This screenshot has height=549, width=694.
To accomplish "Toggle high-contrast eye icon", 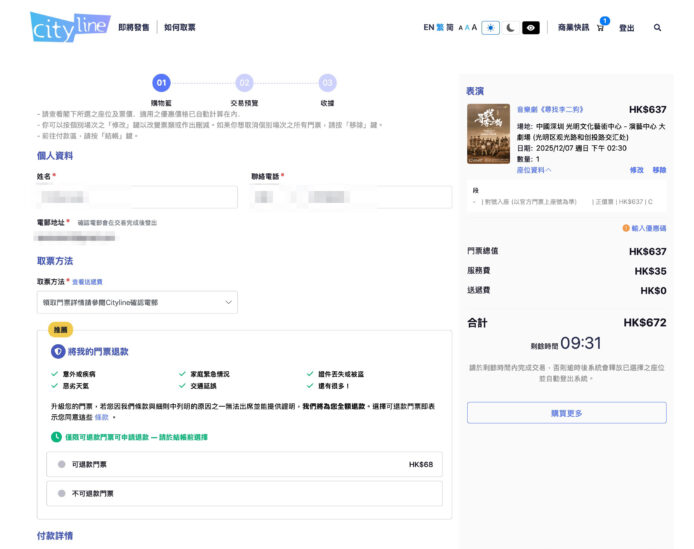I will (x=531, y=28).
